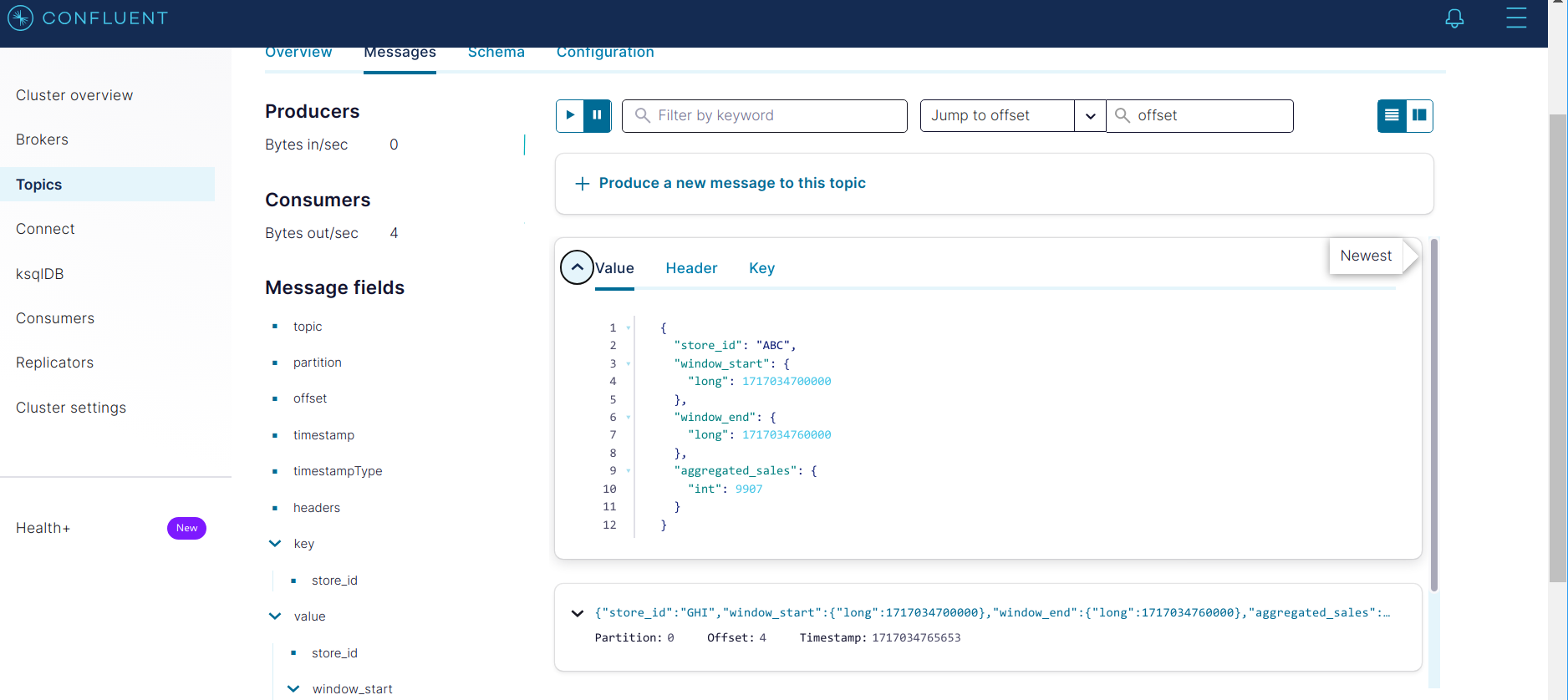Show the message Key tab
The height and width of the screenshot is (700, 1568).
click(x=761, y=268)
